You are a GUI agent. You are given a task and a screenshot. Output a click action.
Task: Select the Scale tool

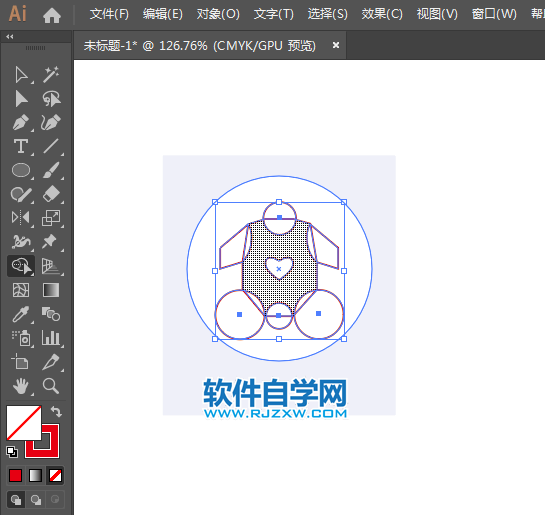click(x=51, y=218)
